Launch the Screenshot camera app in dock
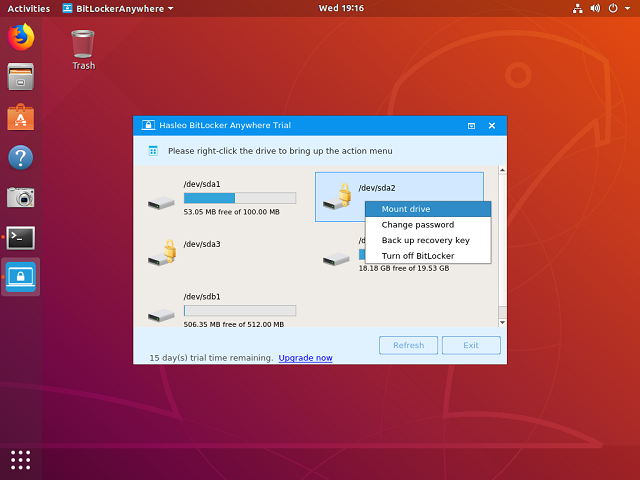Image resolution: width=640 pixels, height=480 pixels. (21, 197)
